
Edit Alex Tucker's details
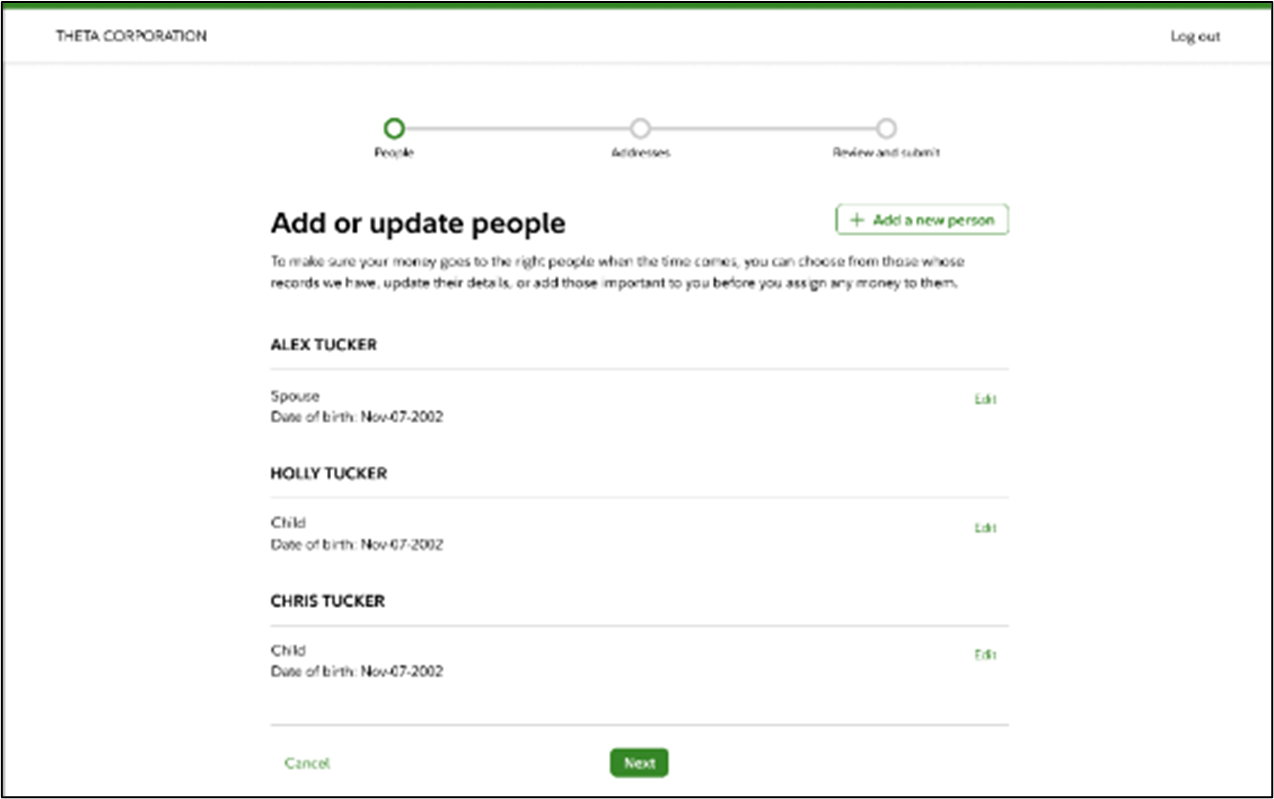(x=985, y=399)
